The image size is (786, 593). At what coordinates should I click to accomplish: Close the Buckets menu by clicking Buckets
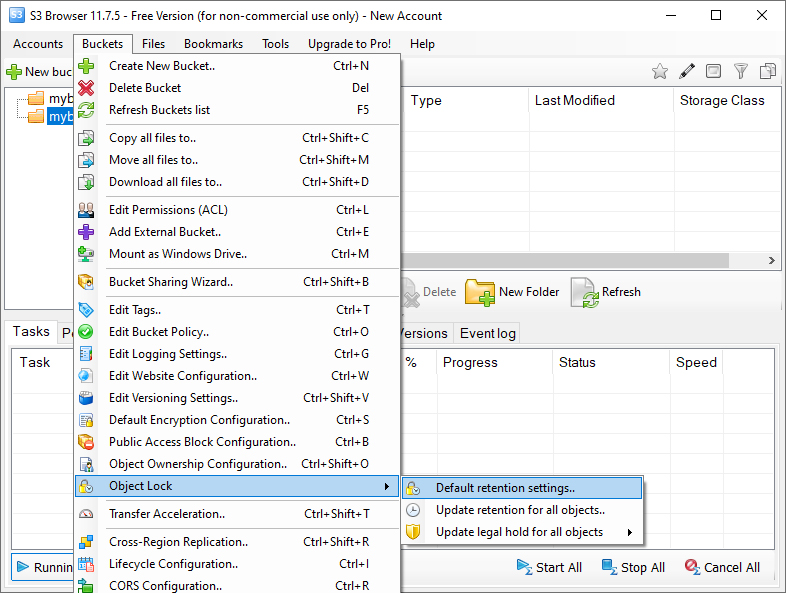tap(103, 44)
